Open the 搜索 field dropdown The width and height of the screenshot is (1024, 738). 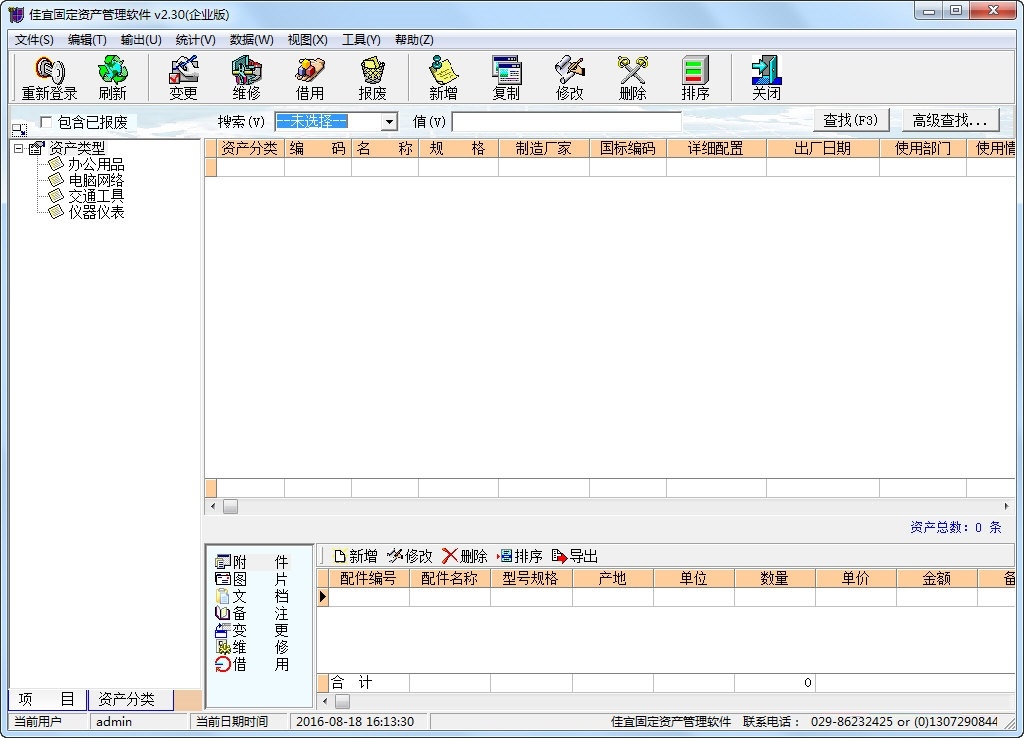(x=389, y=122)
